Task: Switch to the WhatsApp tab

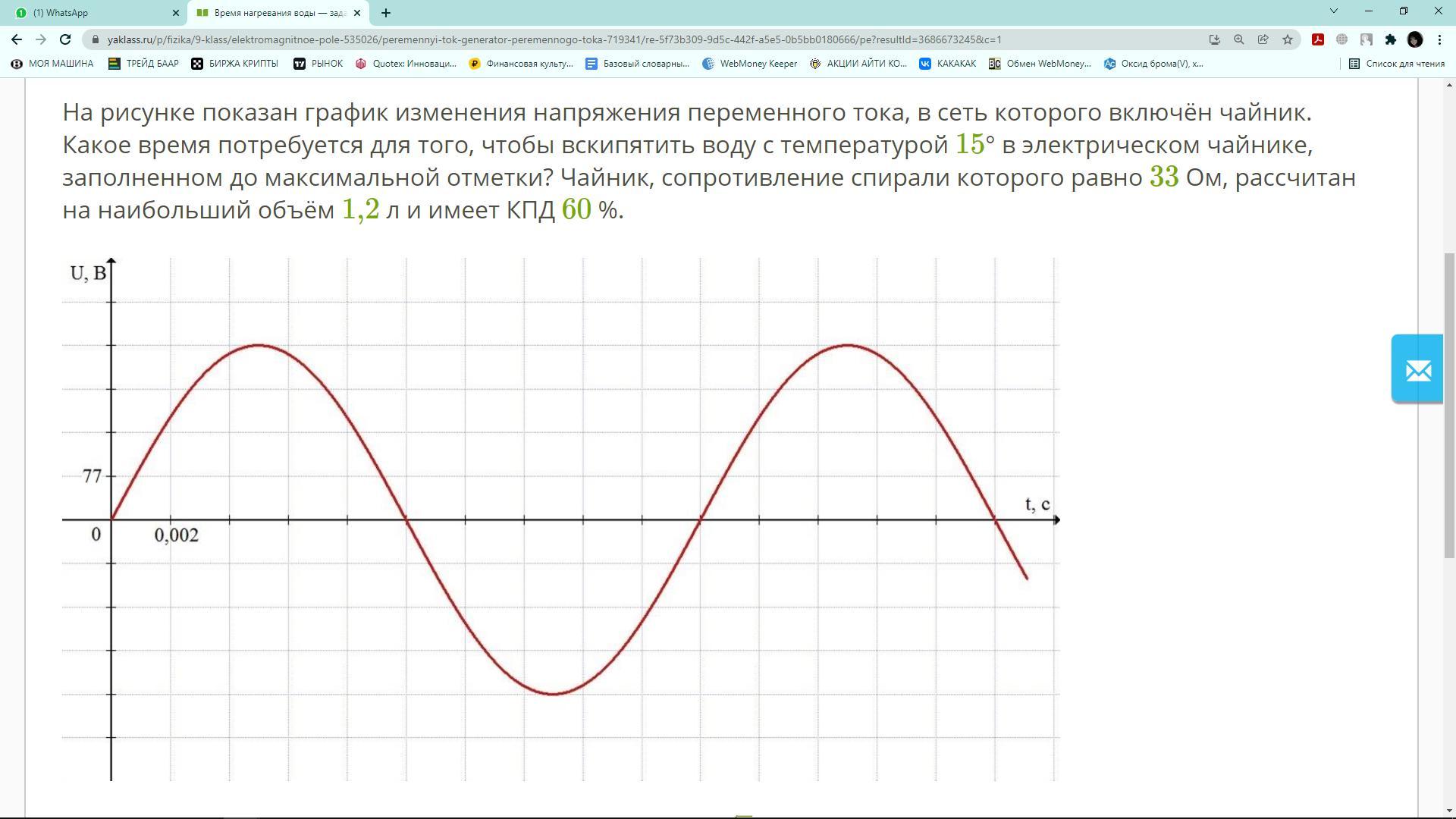Action: coord(91,13)
